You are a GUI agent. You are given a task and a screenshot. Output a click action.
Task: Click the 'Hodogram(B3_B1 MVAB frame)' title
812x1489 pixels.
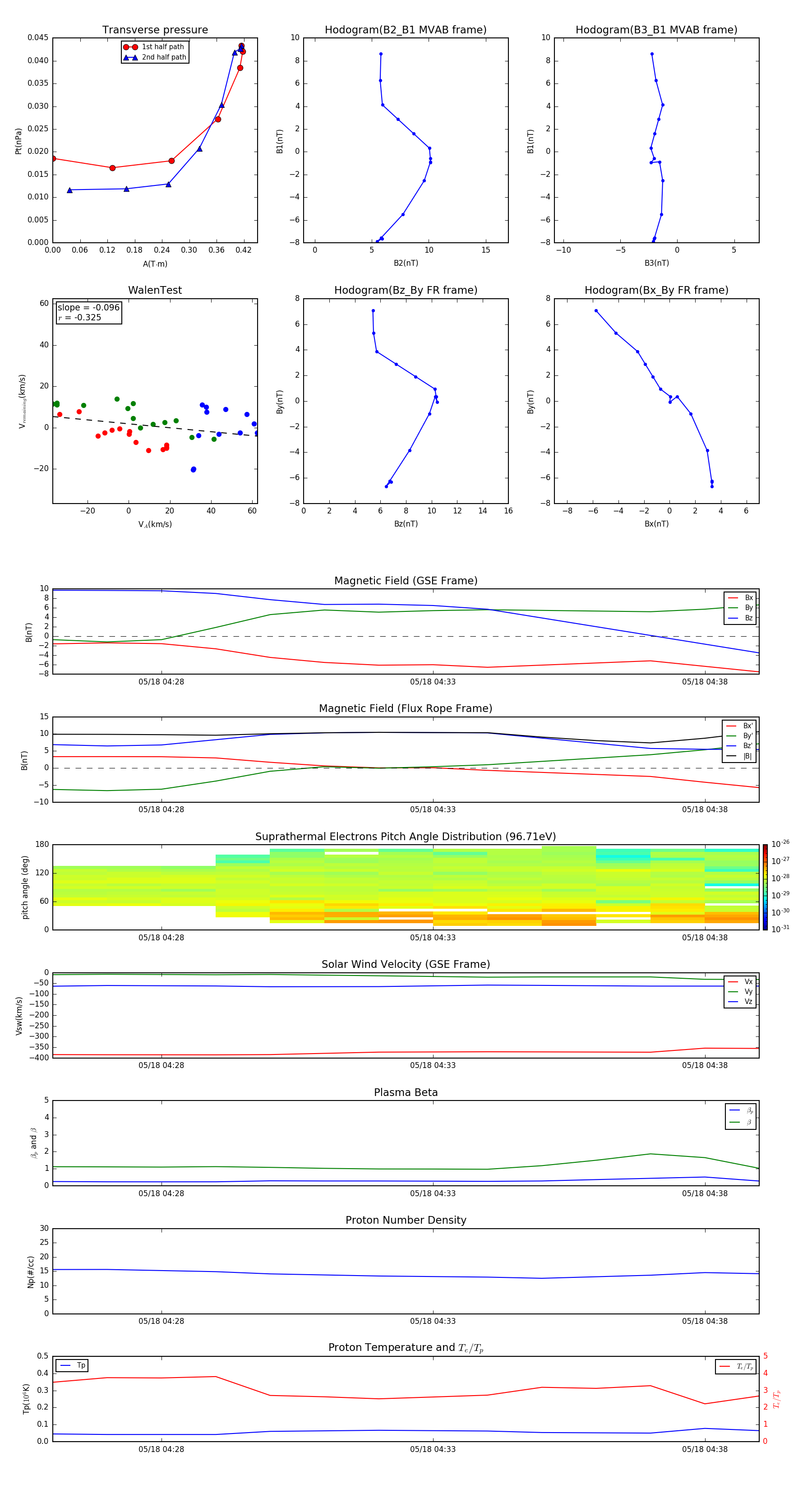point(656,29)
